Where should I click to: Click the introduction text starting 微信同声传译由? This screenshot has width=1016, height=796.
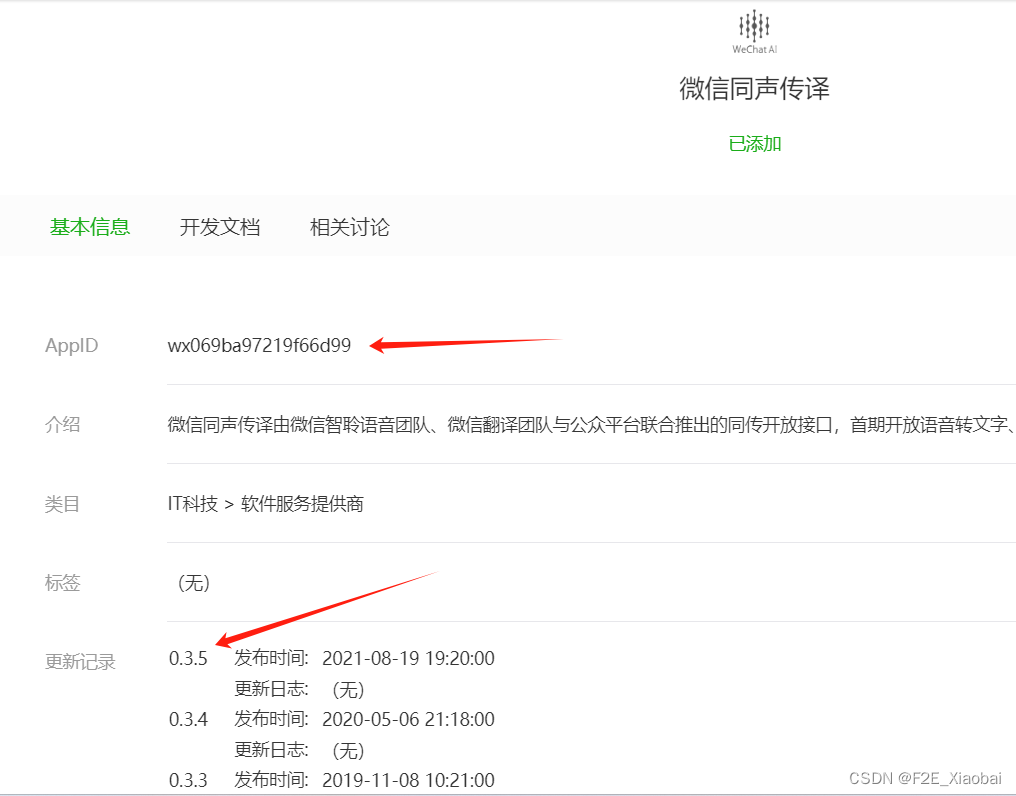click(x=591, y=425)
